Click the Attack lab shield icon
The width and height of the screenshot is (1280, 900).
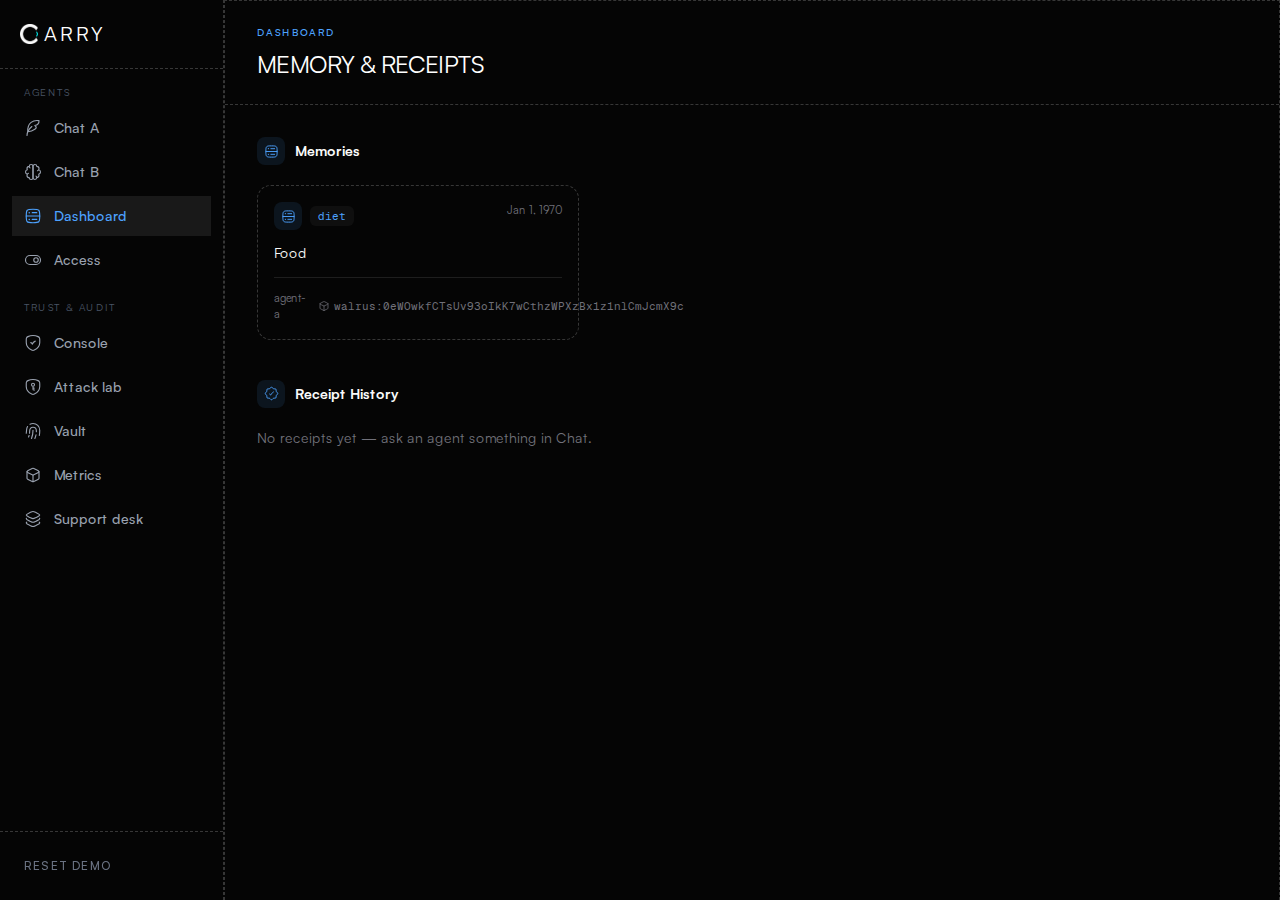tap(33, 387)
